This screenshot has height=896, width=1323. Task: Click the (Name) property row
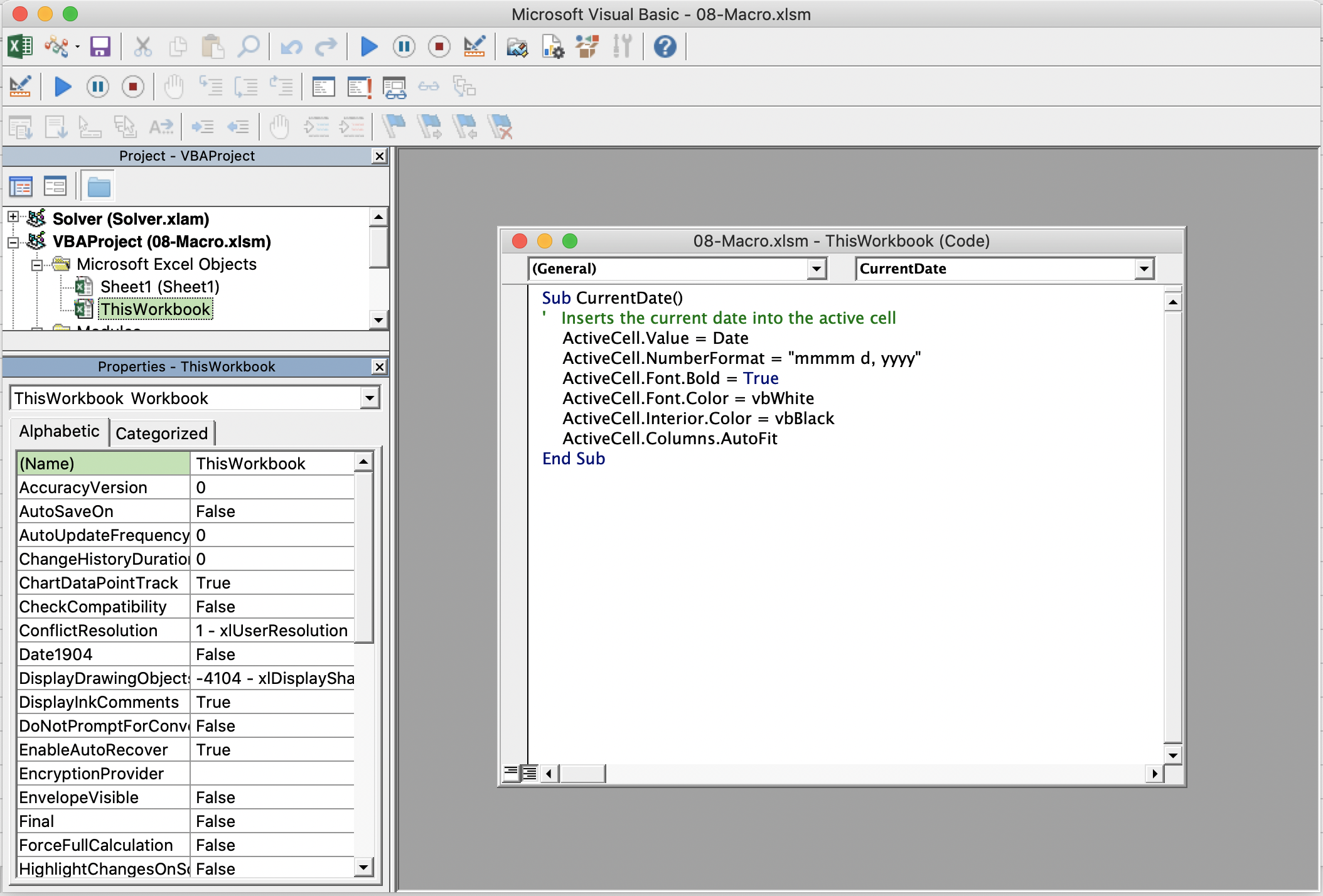(186, 464)
